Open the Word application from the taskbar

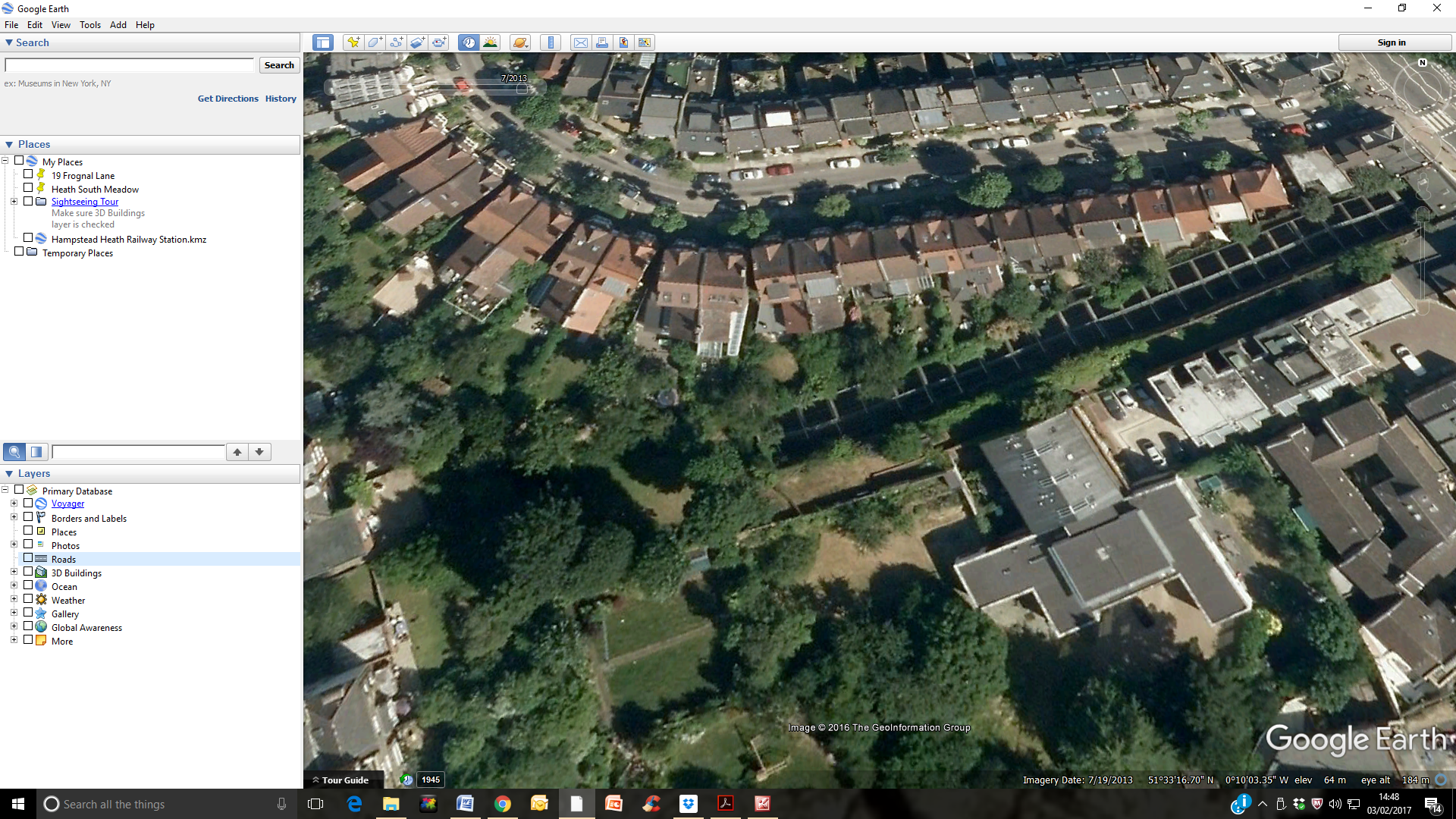point(465,804)
